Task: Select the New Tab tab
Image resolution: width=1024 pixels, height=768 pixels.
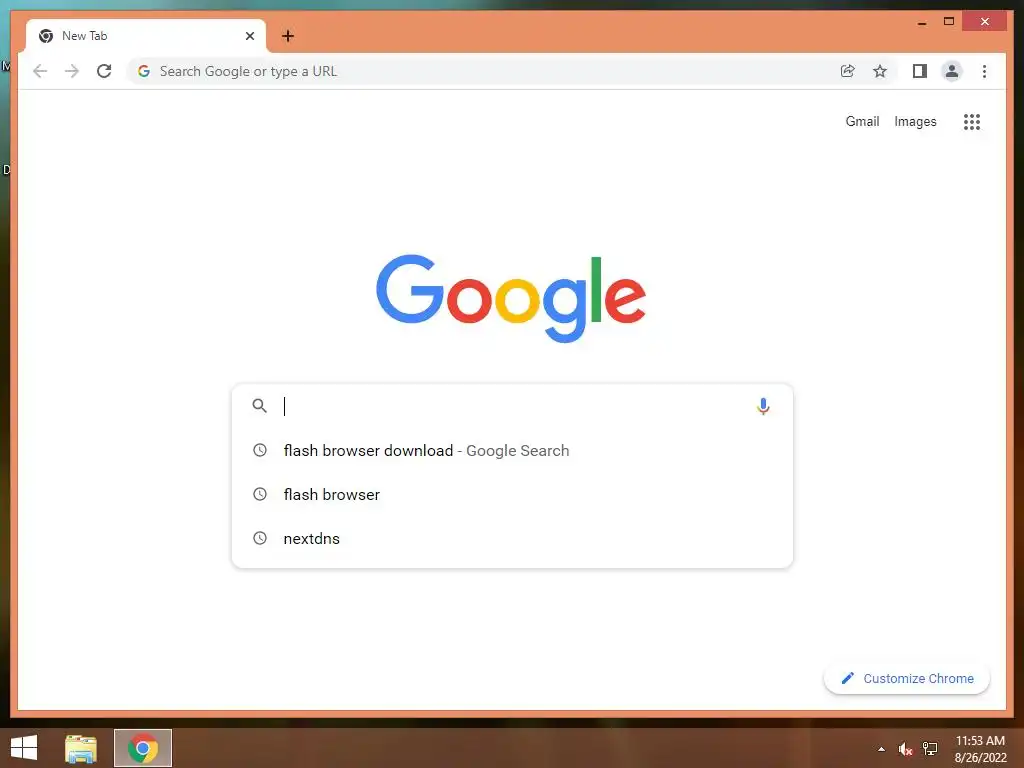Action: tap(146, 36)
